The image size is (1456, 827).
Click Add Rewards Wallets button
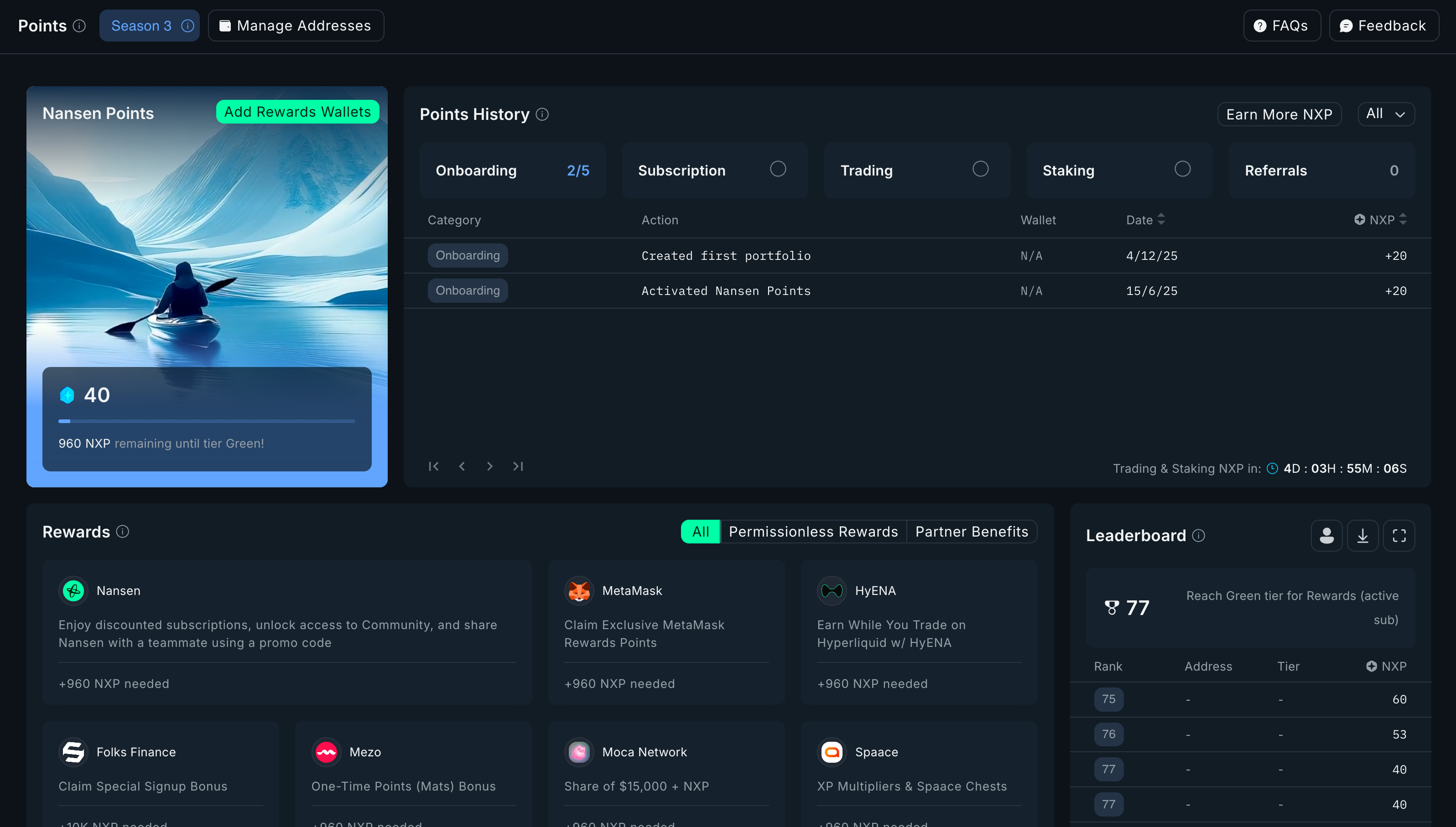(x=297, y=111)
